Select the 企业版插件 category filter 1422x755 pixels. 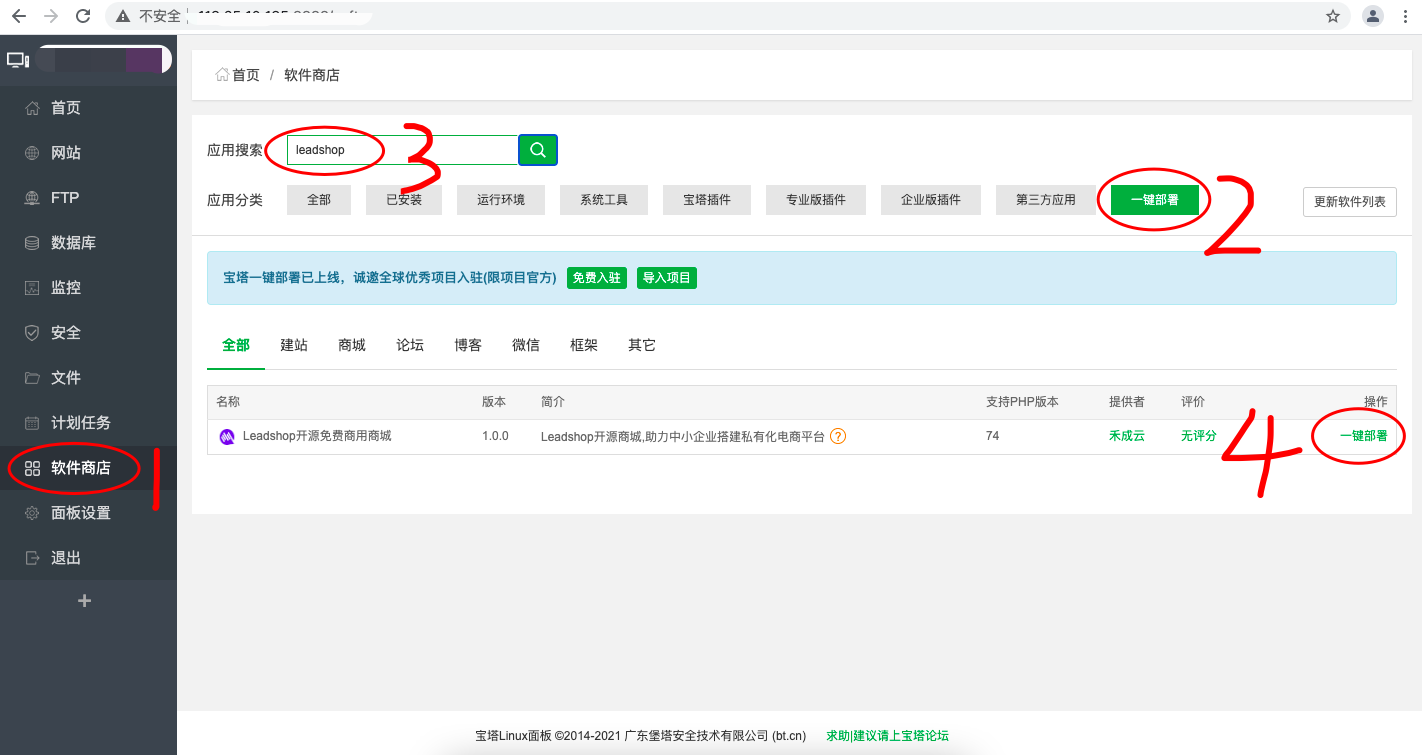tap(931, 200)
